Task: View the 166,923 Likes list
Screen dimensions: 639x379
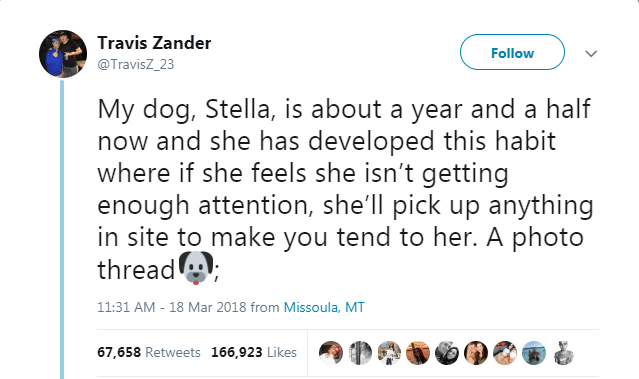Action: 254,352
